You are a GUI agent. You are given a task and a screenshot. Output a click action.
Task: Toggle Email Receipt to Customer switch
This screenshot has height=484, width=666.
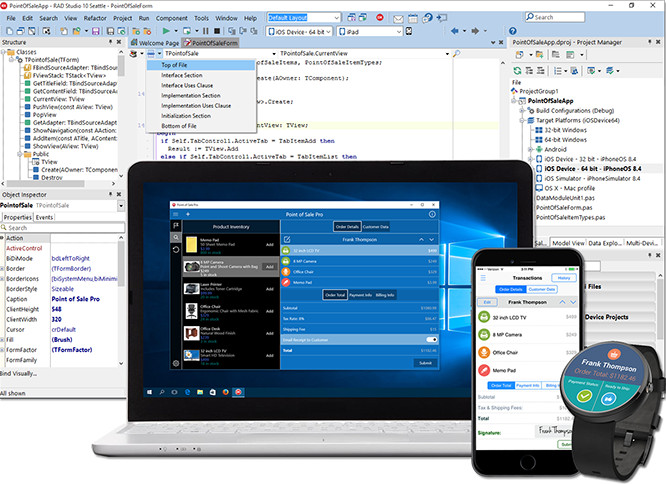[431, 340]
